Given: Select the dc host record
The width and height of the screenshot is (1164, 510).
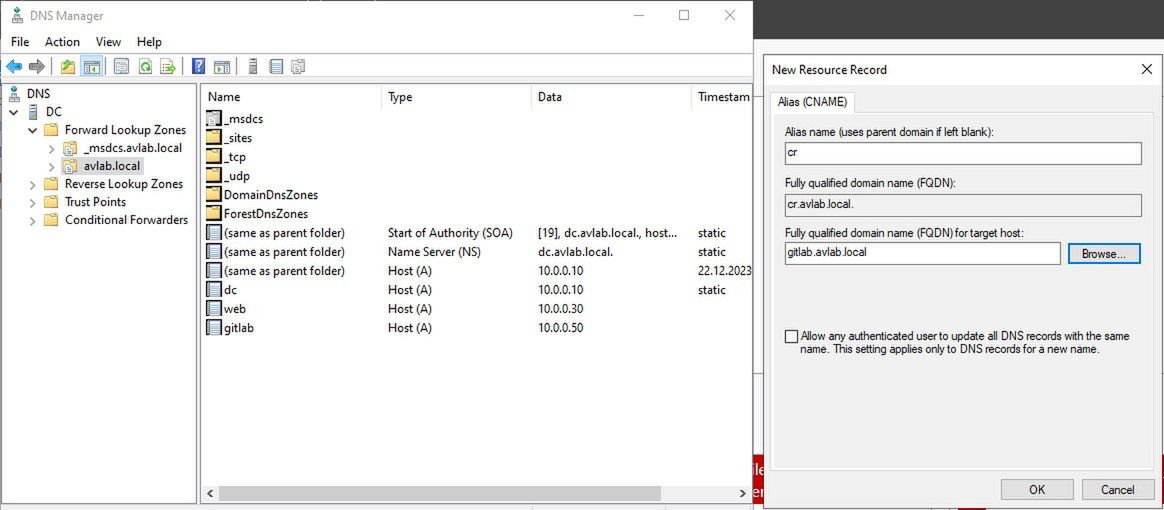Looking at the screenshot, I should pyautogui.click(x=221, y=290).
